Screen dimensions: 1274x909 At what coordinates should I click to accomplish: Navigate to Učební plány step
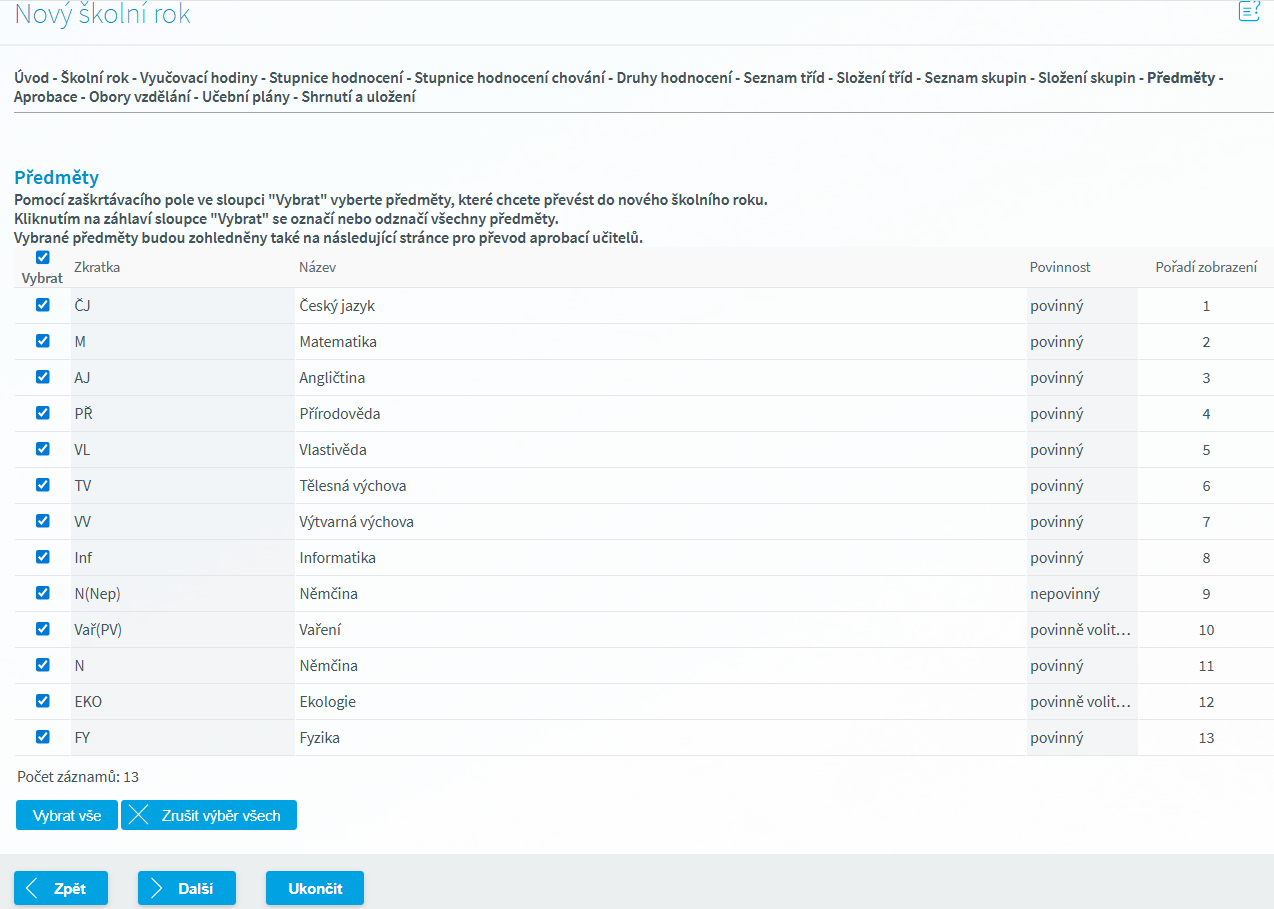tap(246, 97)
